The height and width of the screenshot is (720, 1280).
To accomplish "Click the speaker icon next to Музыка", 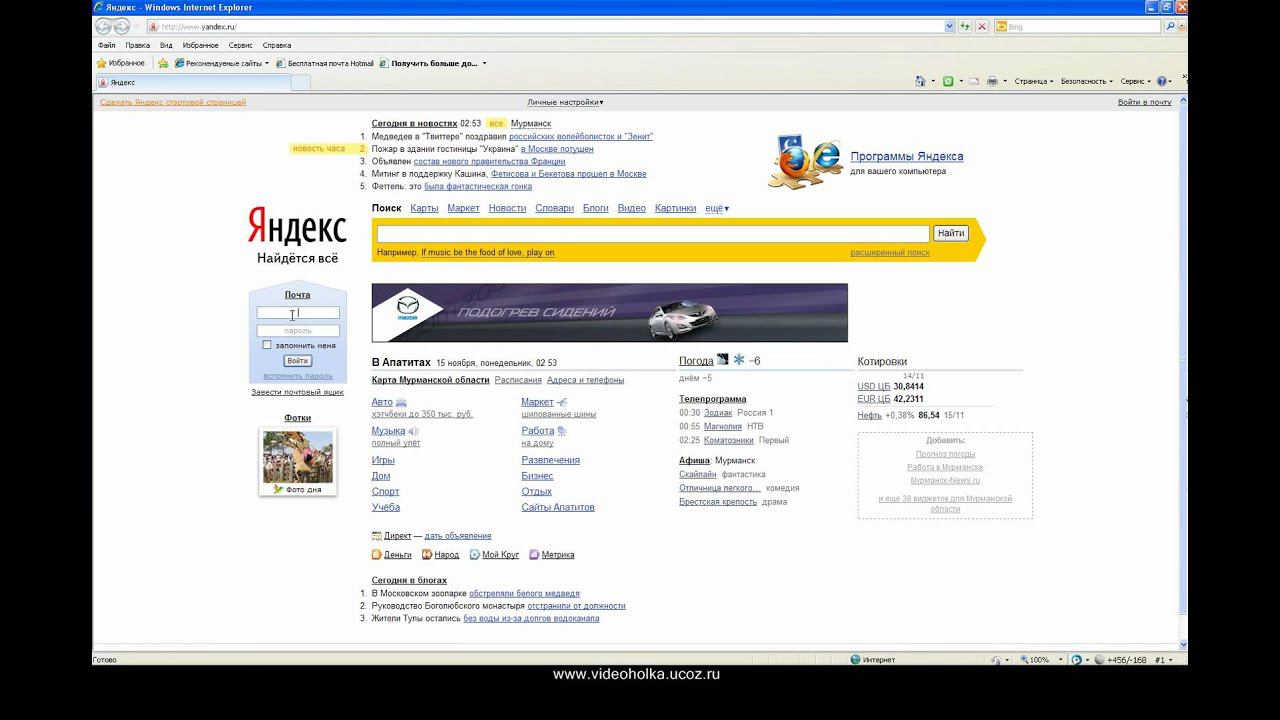I will click(x=413, y=431).
